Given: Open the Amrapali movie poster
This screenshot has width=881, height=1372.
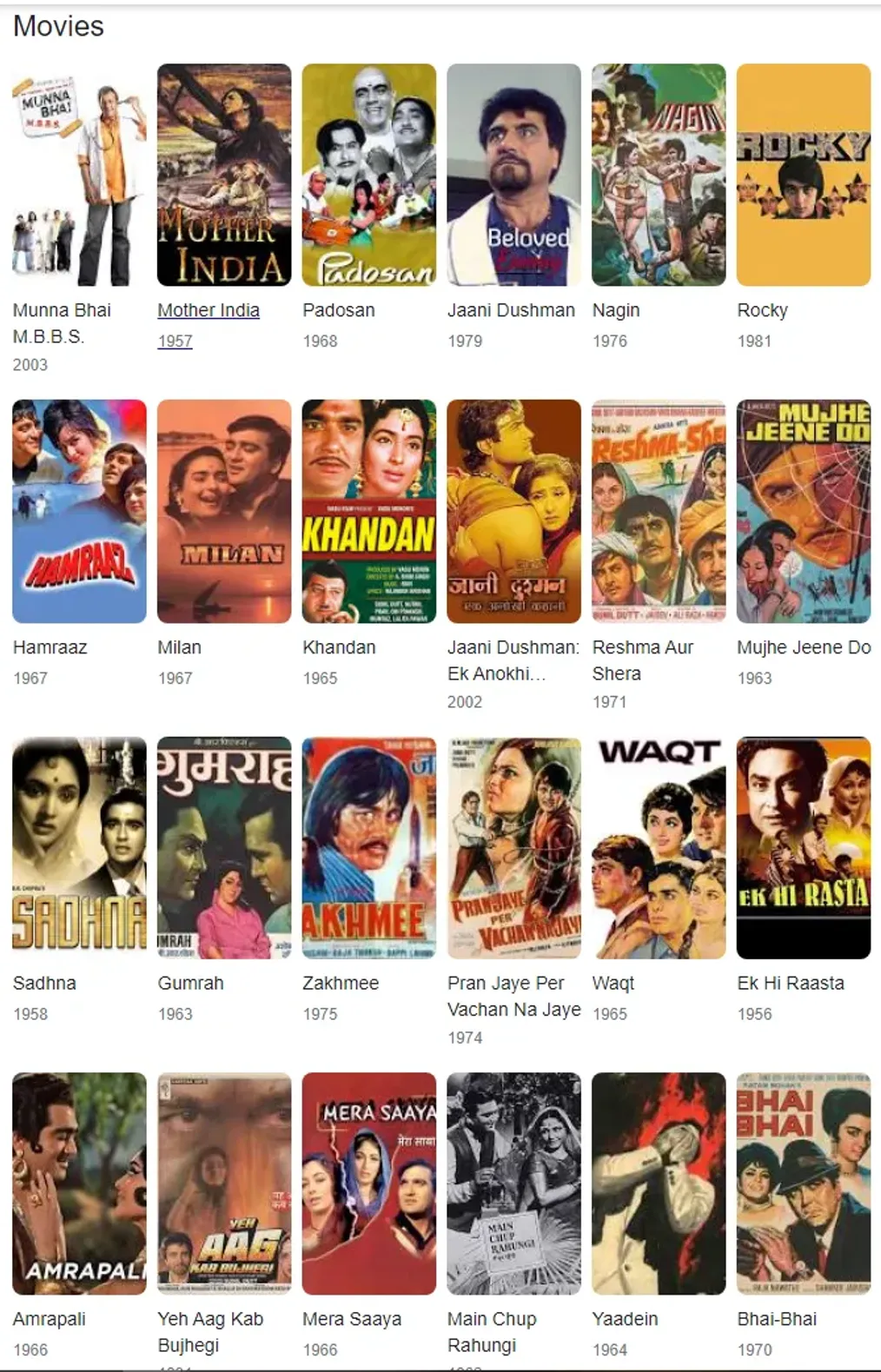Looking at the screenshot, I should tap(79, 1183).
